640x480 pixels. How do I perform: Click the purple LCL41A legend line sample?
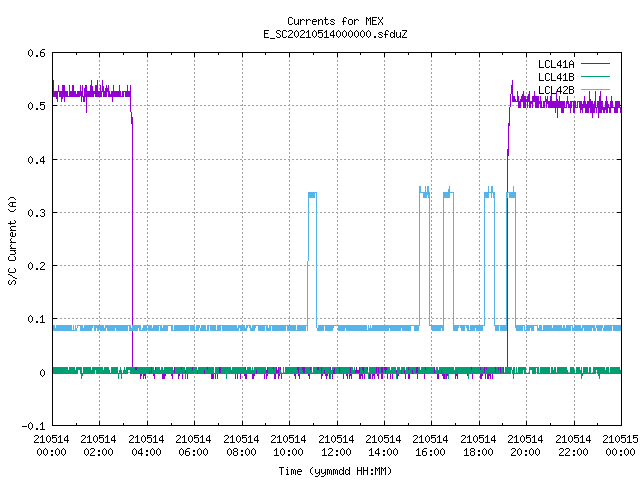coord(595,64)
